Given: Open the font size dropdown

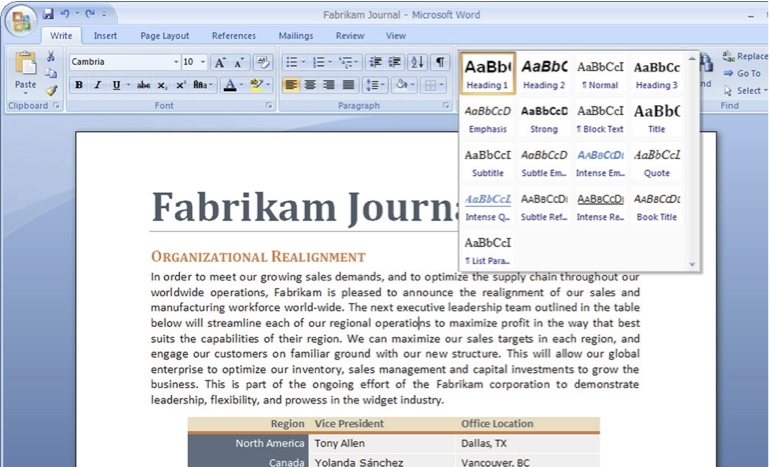Looking at the screenshot, I should (202, 62).
